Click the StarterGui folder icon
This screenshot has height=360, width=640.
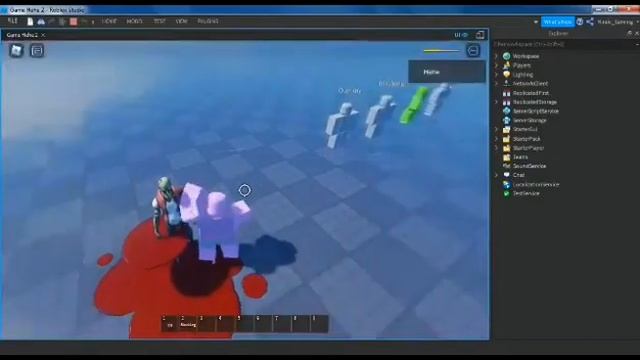pos(507,129)
